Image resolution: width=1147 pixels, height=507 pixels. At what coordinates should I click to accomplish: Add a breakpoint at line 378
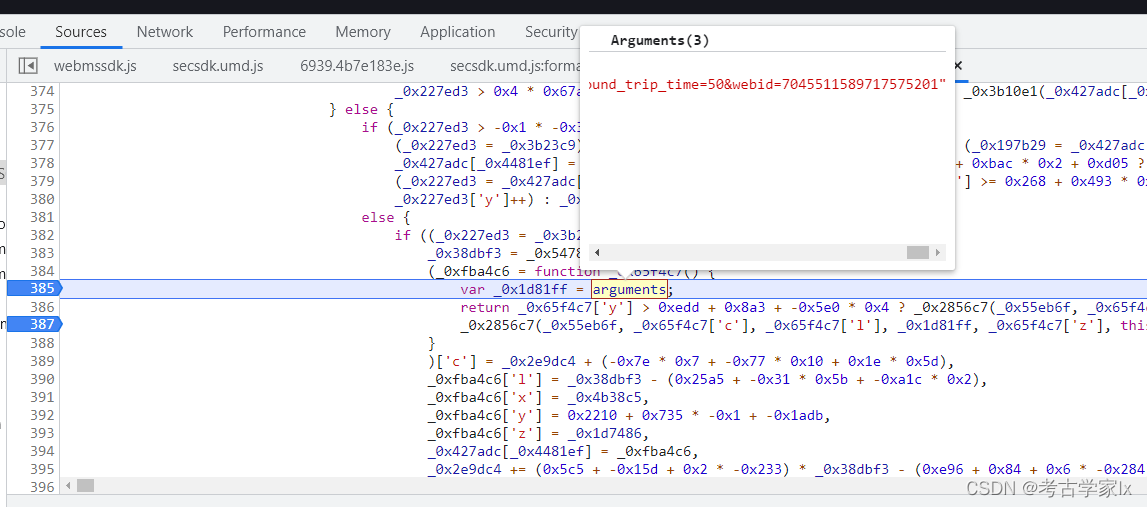(x=42, y=163)
